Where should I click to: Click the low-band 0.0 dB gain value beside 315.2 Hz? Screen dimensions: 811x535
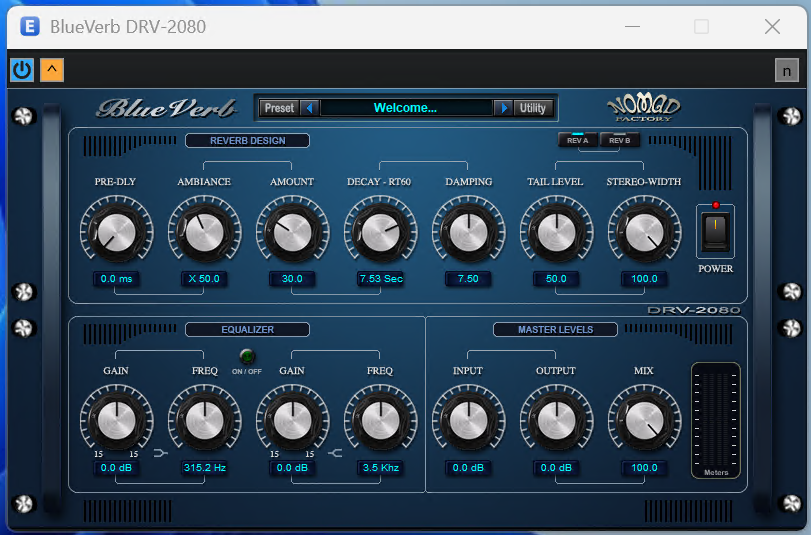click(116, 468)
